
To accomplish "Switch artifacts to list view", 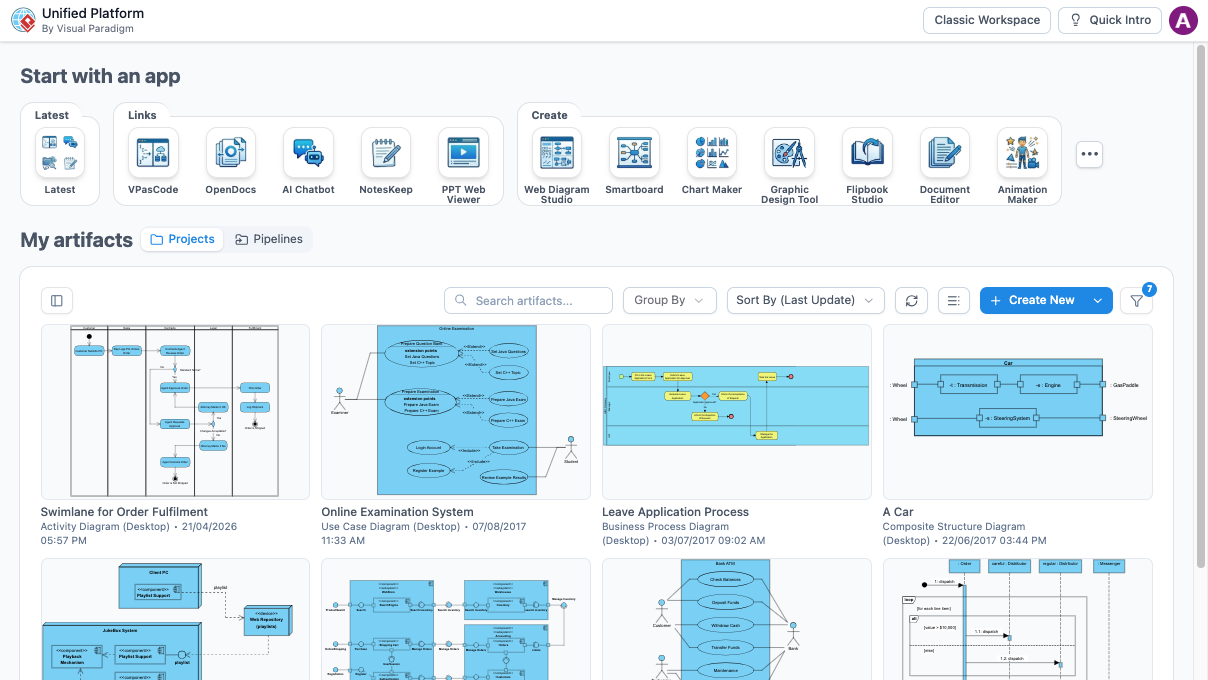I will [x=954, y=300].
